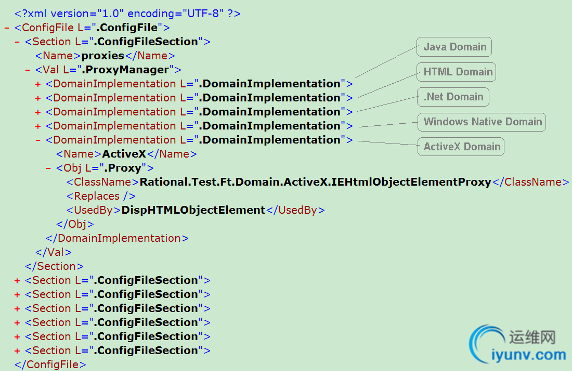Click the ClassName value IEHtmlObjectElementProxy
Screen dimensions: 572x371
click(315, 182)
